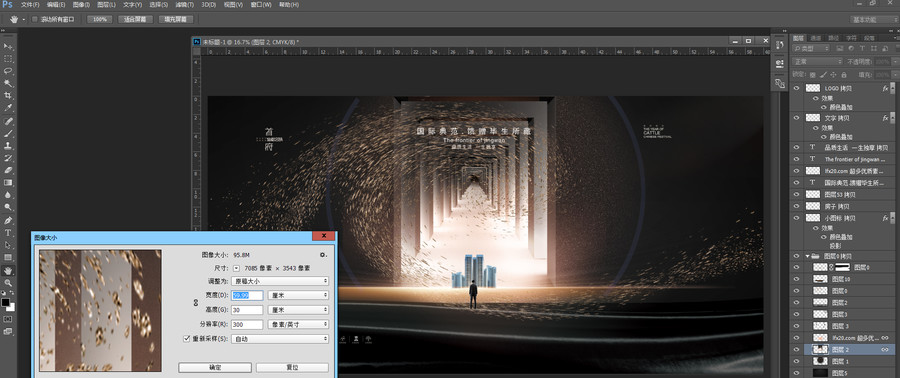Click the gear icon in Image Size dialog
The height and width of the screenshot is (378, 900).
click(323, 255)
